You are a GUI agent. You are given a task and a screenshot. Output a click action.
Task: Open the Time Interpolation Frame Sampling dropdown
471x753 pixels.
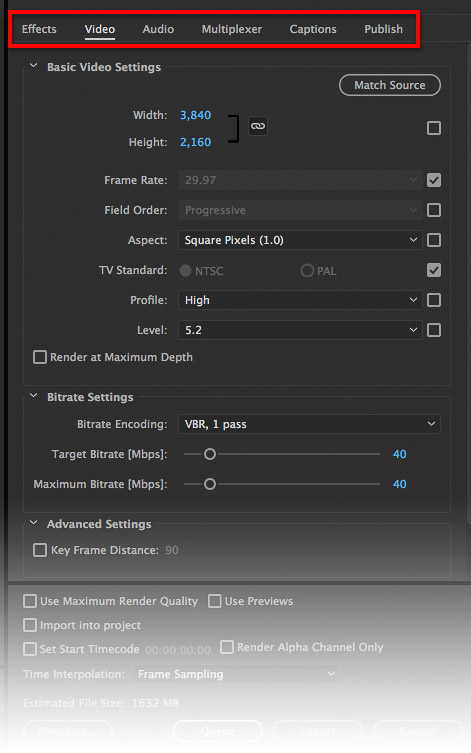tap(236, 674)
